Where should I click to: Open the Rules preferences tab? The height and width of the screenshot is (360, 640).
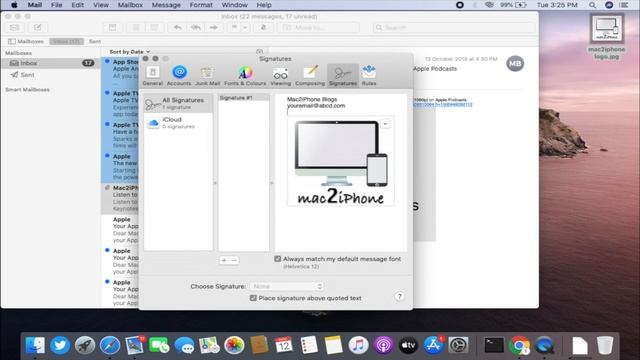coord(369,76)
